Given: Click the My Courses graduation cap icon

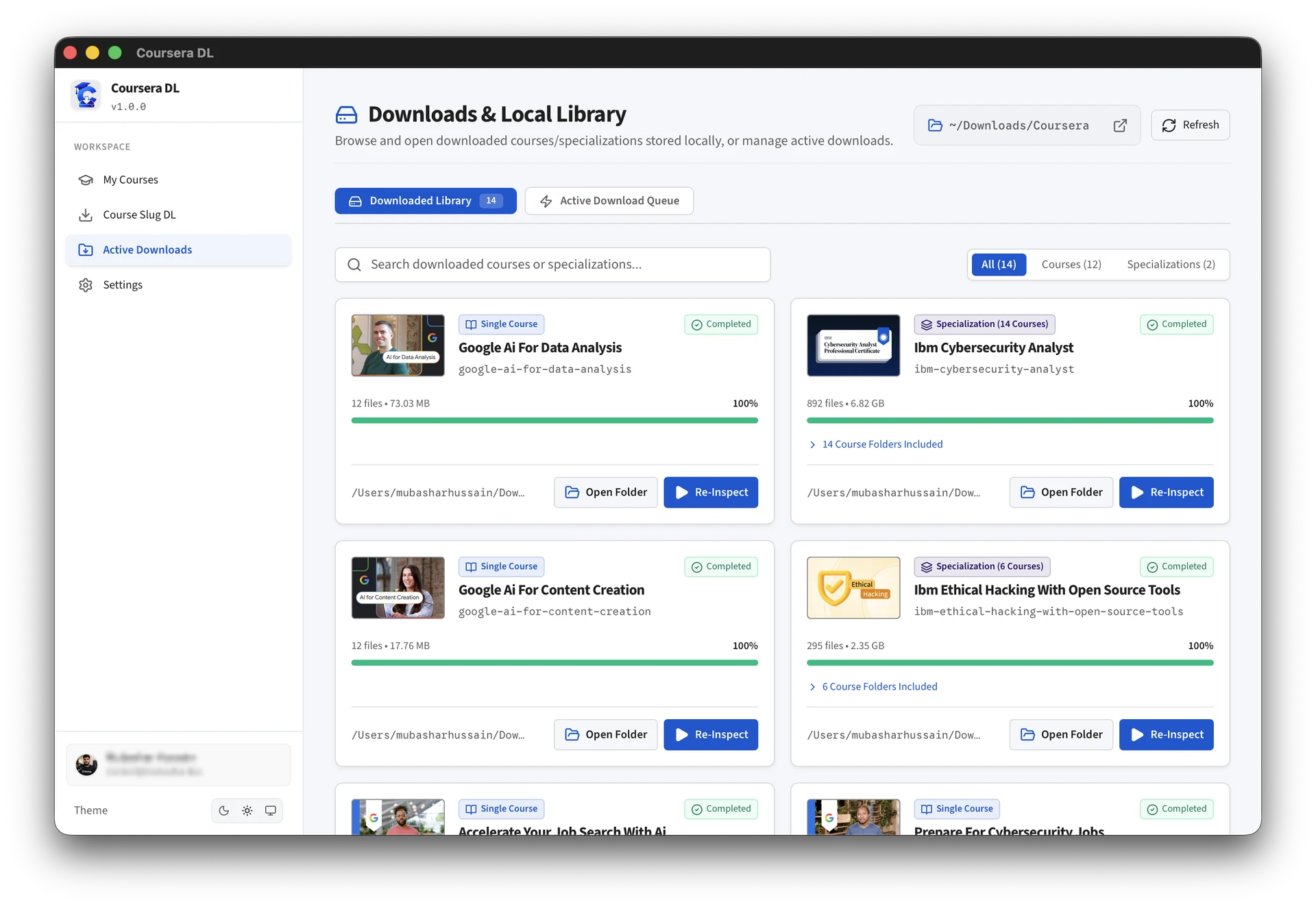Looking at the screenshot, I should point(86,180).
